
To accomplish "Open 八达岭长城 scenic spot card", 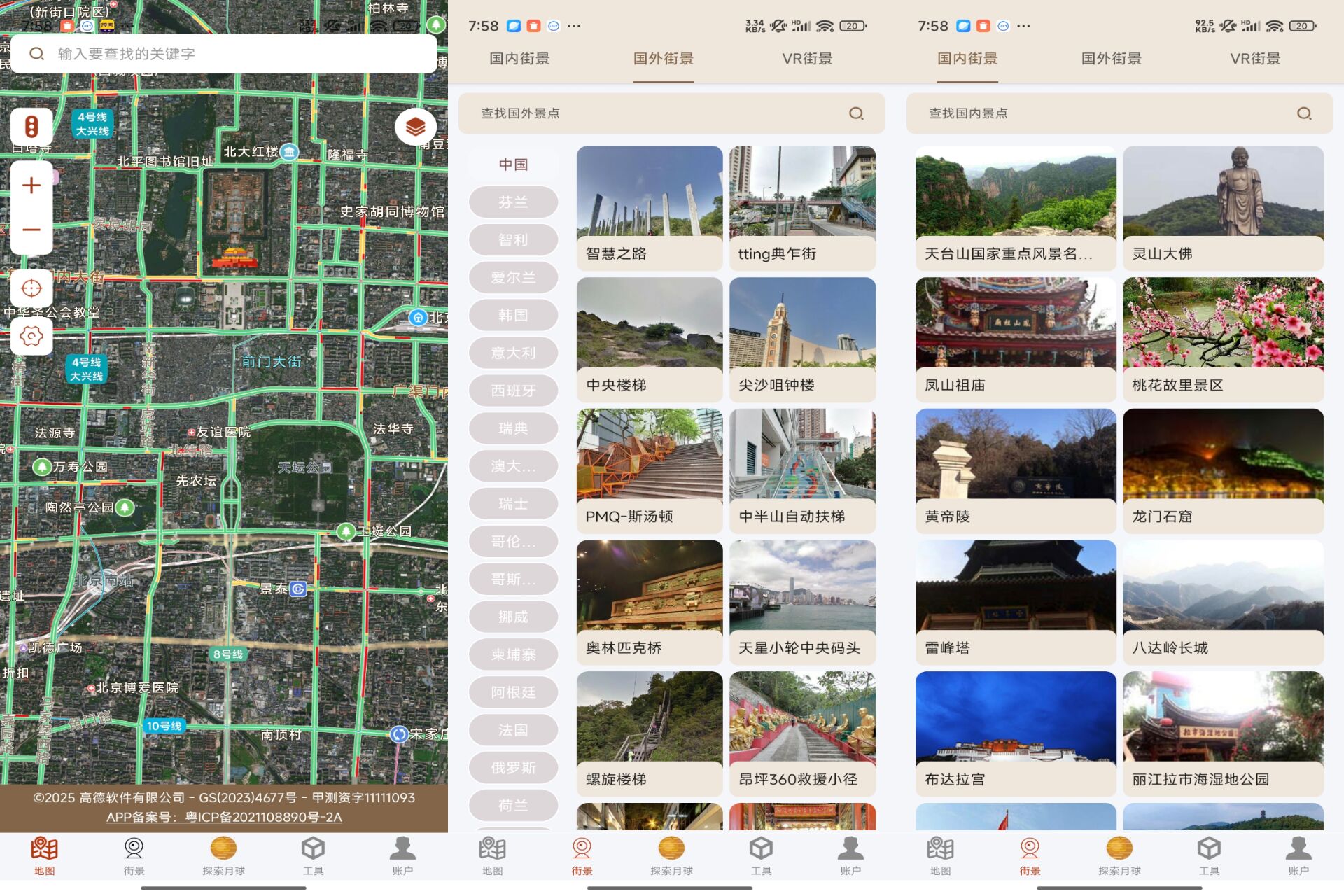I will (x=1223, y=602).
